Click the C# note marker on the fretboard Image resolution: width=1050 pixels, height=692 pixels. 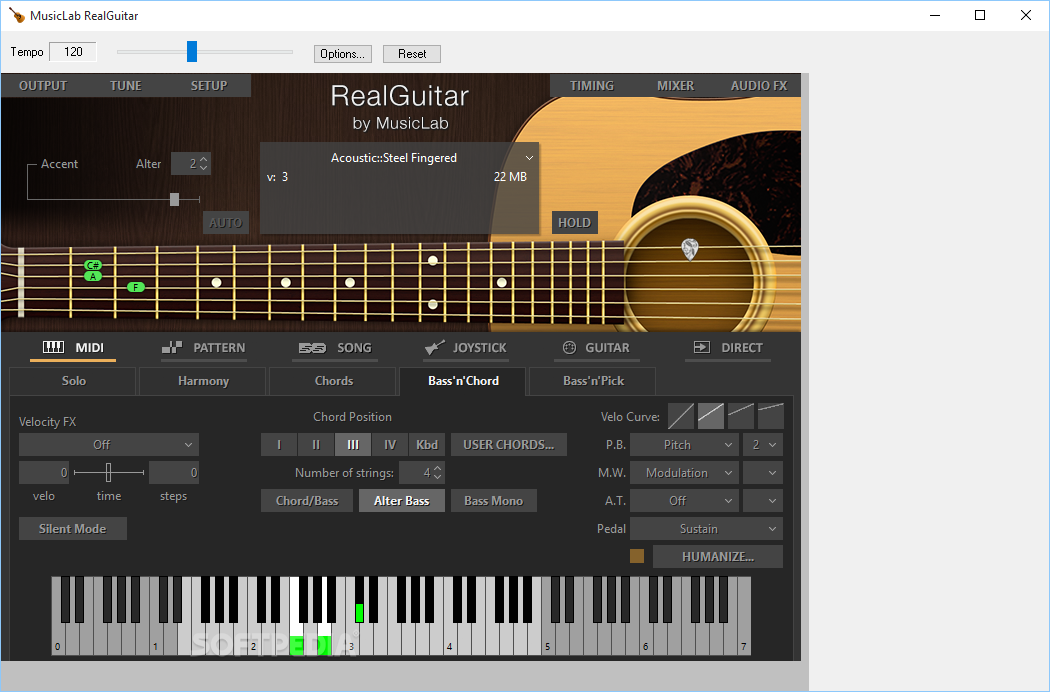click(x=93, y=265)
